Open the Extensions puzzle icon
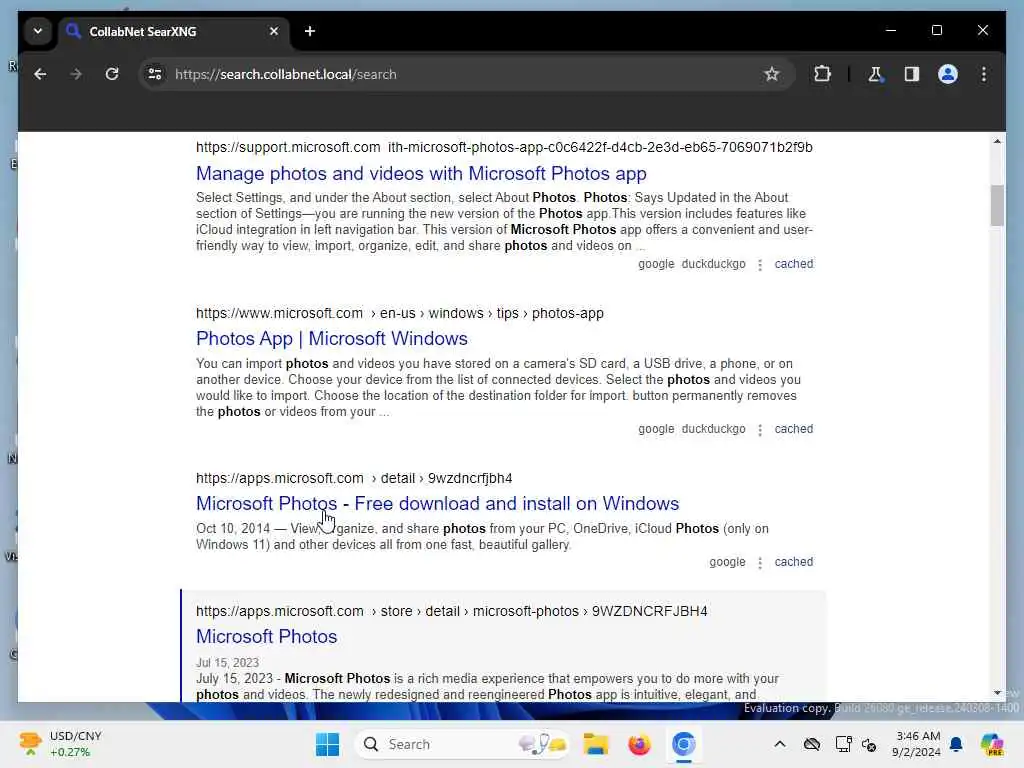 coord(822,74)
